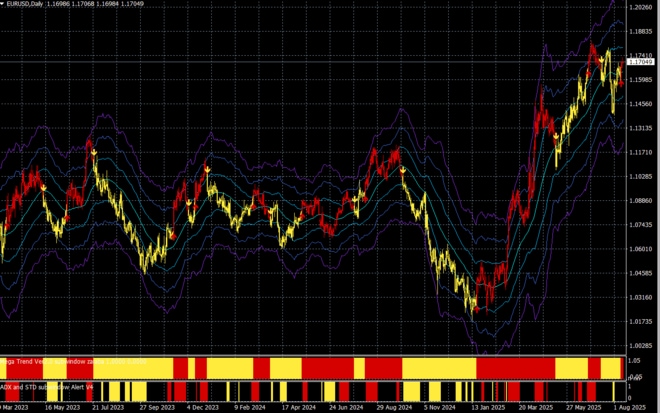This screenshot has height=413, width=660.
Task: Click the 4 Dec 2023 date label
Action: pos(202,408)
